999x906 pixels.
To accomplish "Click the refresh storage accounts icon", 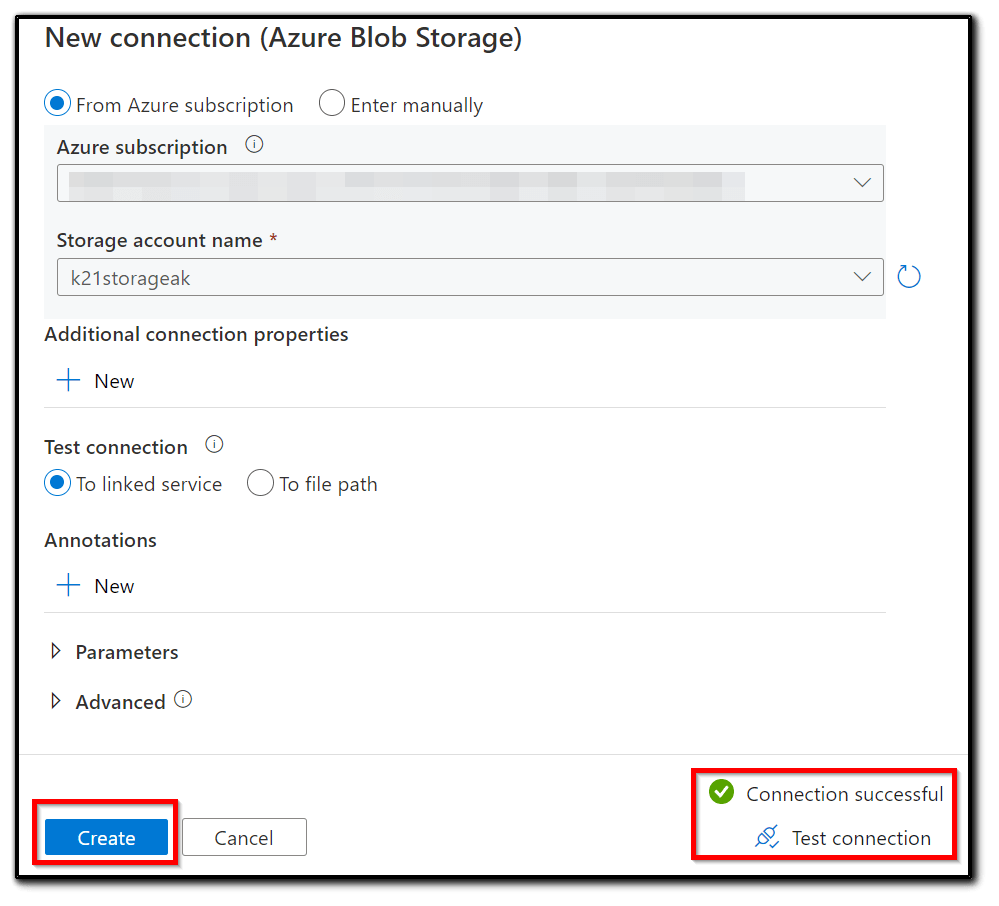I will pos(908,277).
